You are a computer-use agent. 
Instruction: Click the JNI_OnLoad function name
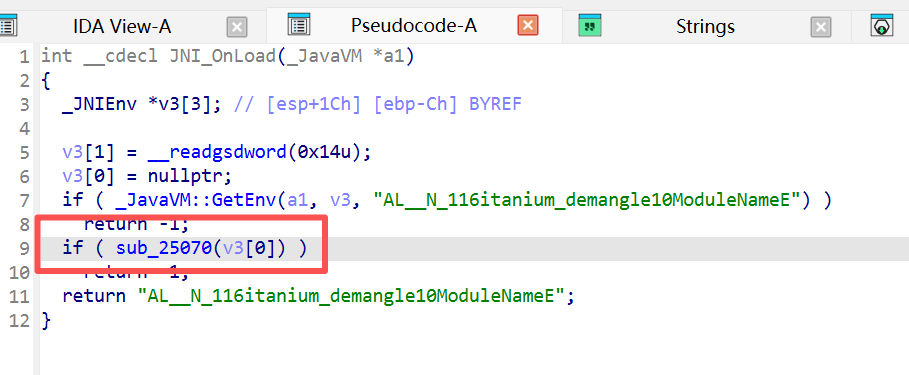coord(223,56)
